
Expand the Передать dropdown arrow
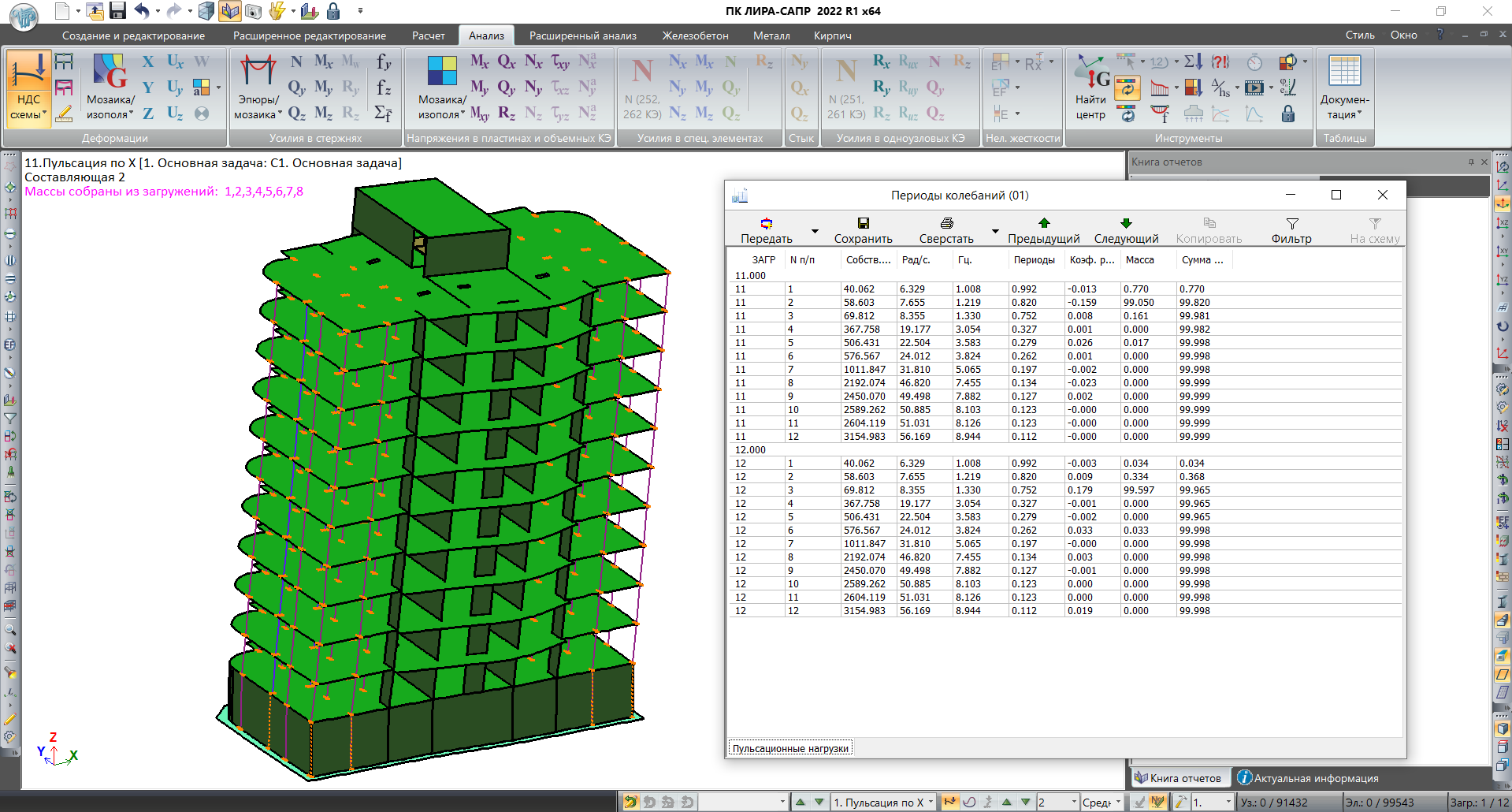pos(815,232)
